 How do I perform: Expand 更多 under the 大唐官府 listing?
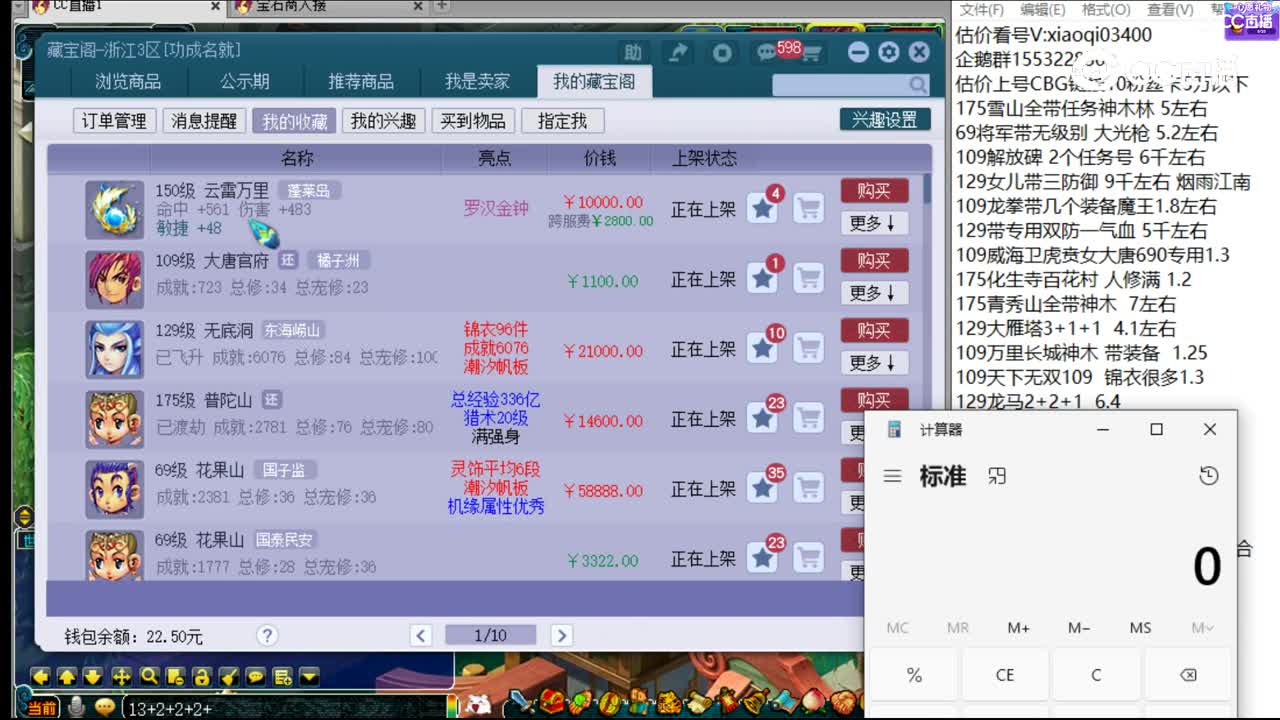[x=873, y=292]
